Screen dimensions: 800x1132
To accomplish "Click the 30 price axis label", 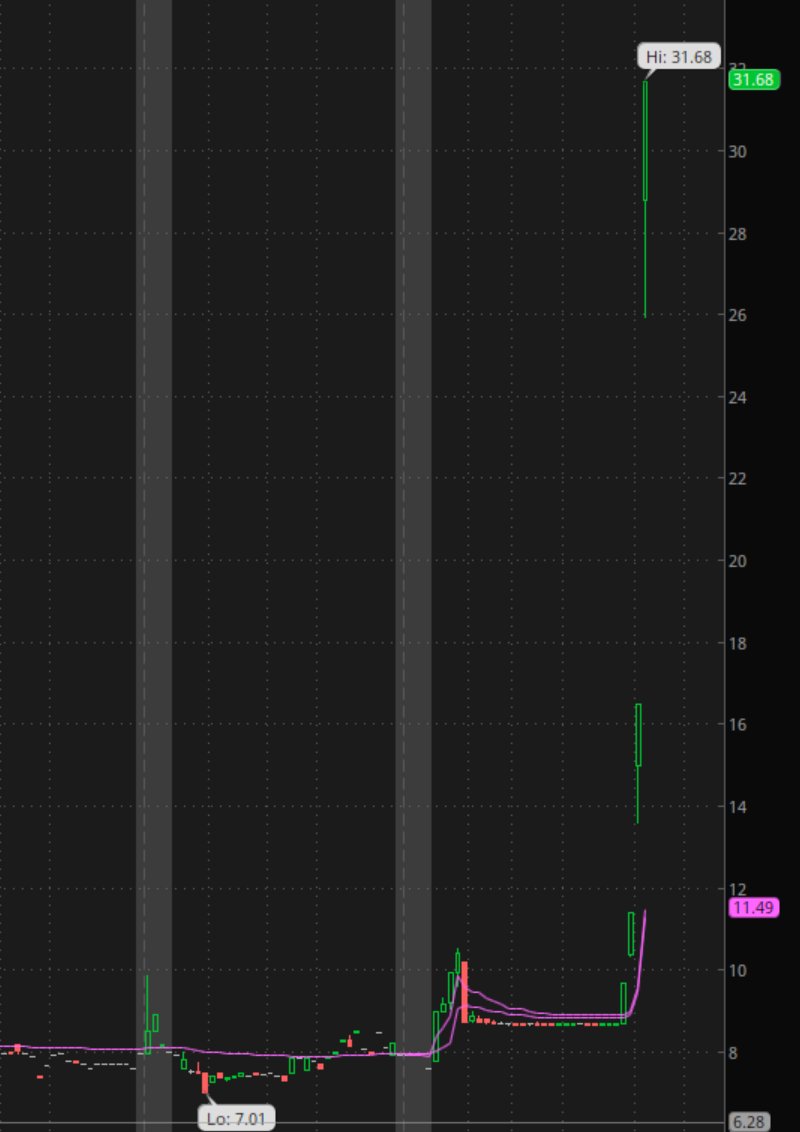I will (x=737, y=152).
